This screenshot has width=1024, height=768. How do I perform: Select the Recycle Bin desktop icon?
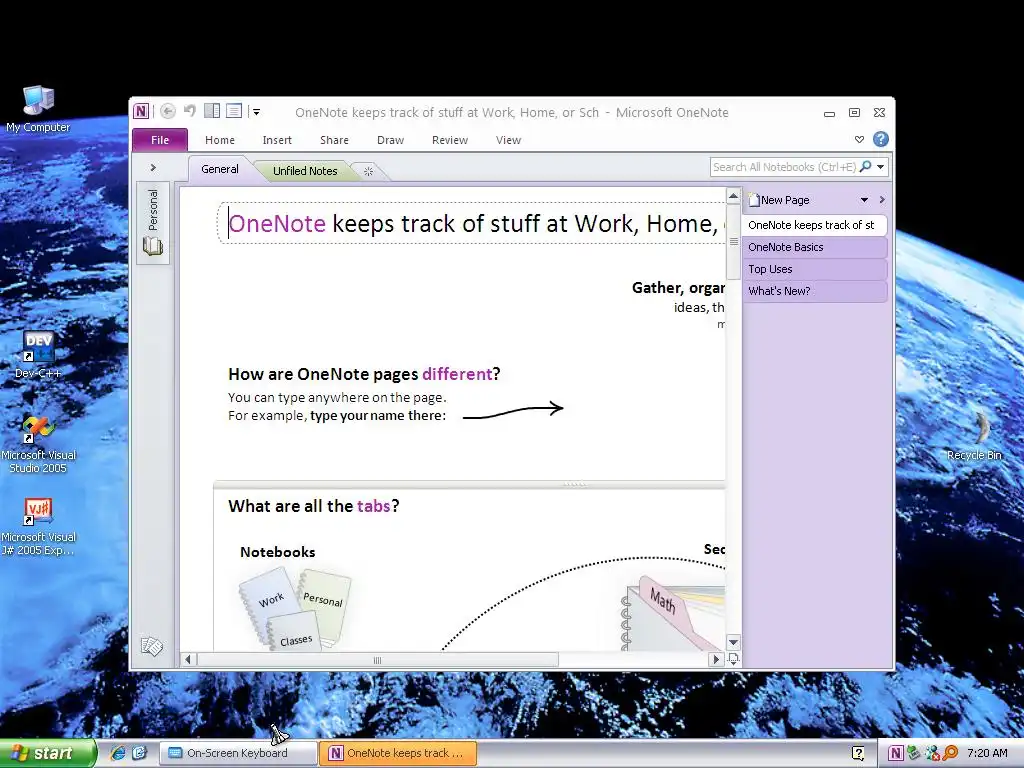pos(974,436)
